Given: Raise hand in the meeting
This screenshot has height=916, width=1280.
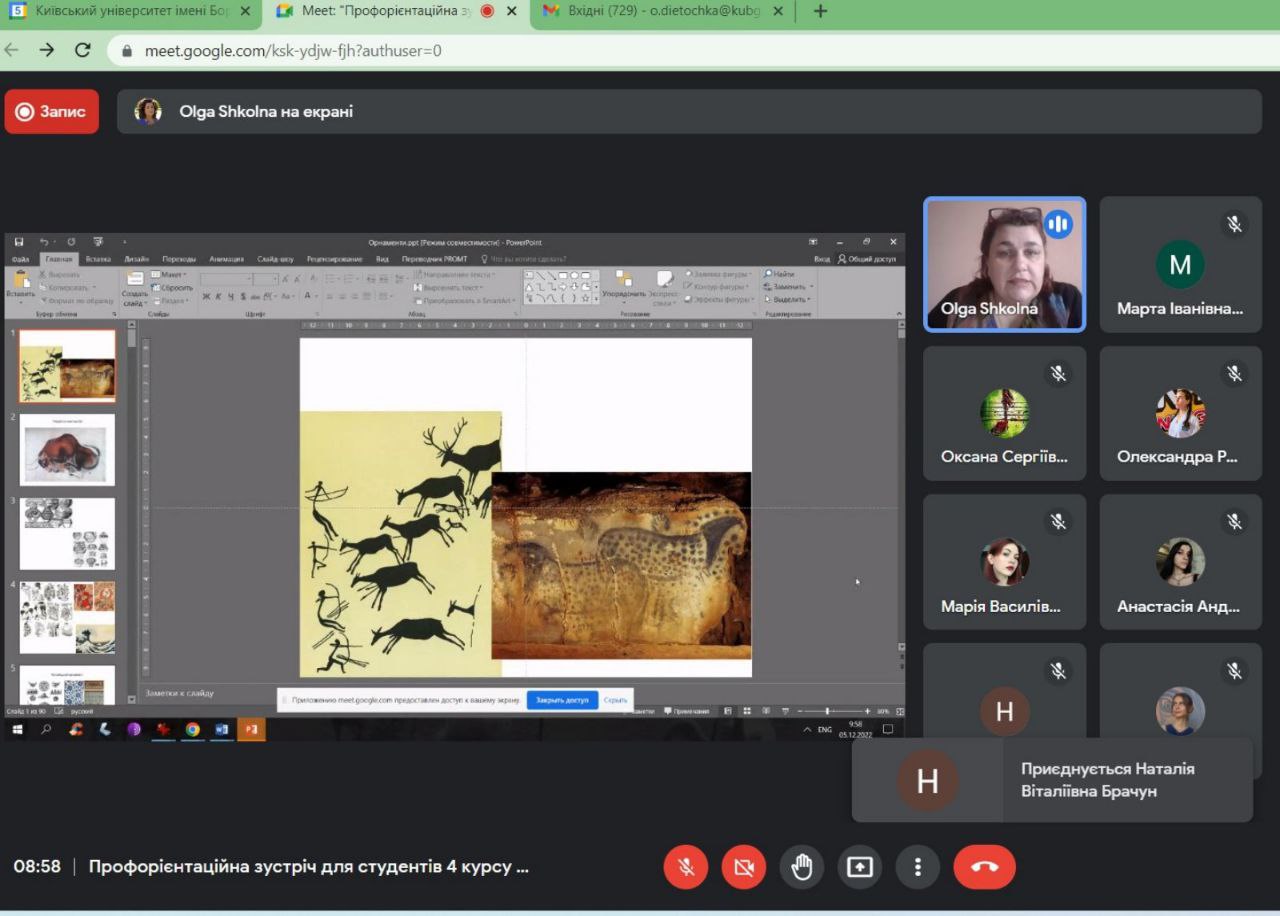Looking at the screenshot, I should click(x=802, y=867).
